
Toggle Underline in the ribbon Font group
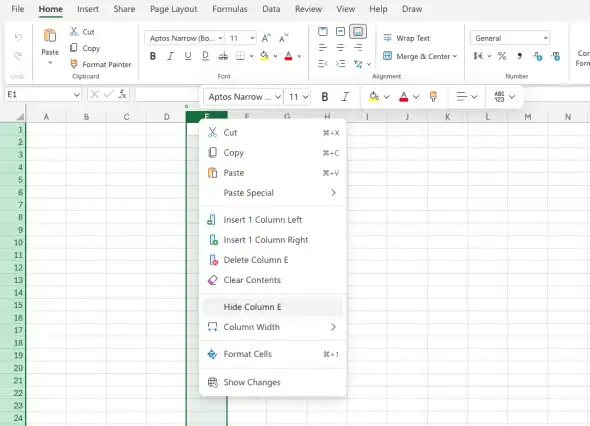pyautogui.click(x=188, y=56)
